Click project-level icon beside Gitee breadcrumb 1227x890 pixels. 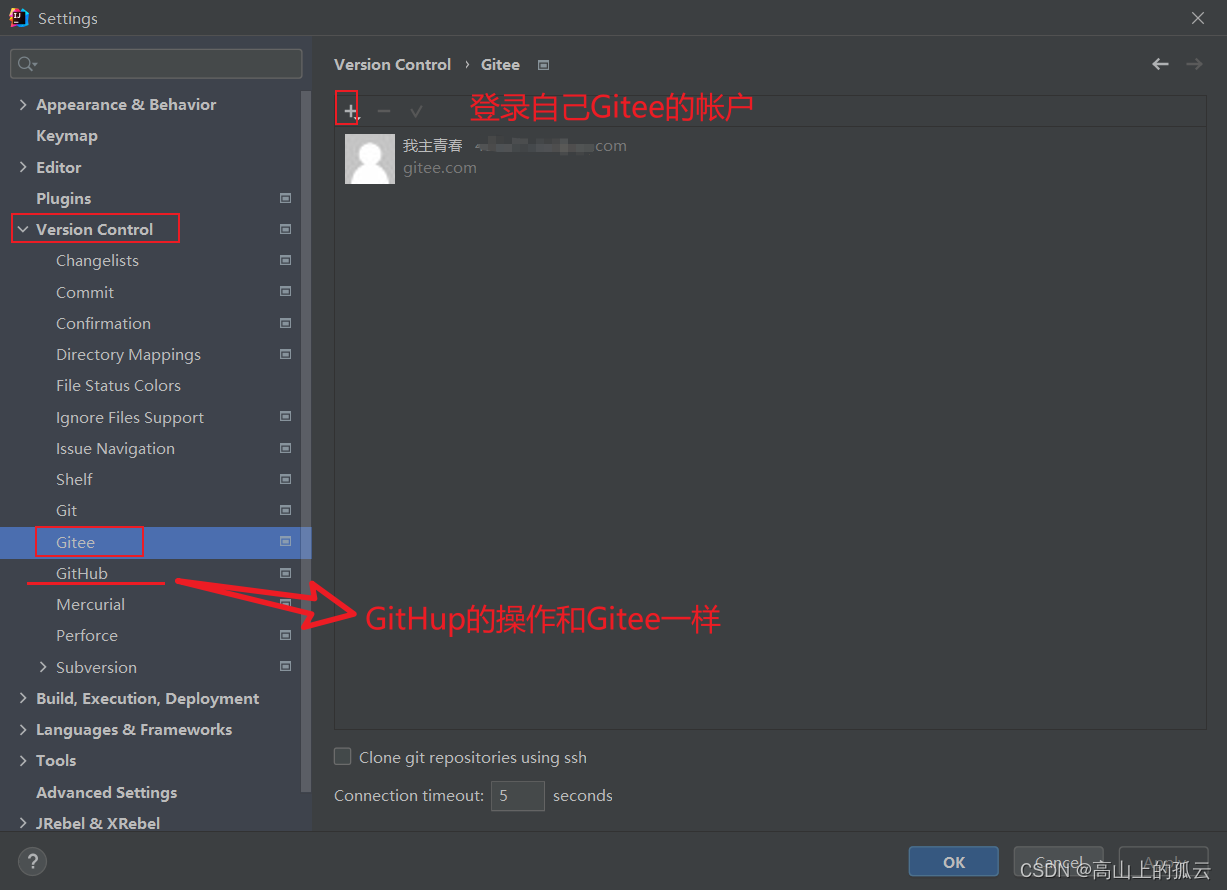(543, 65)
